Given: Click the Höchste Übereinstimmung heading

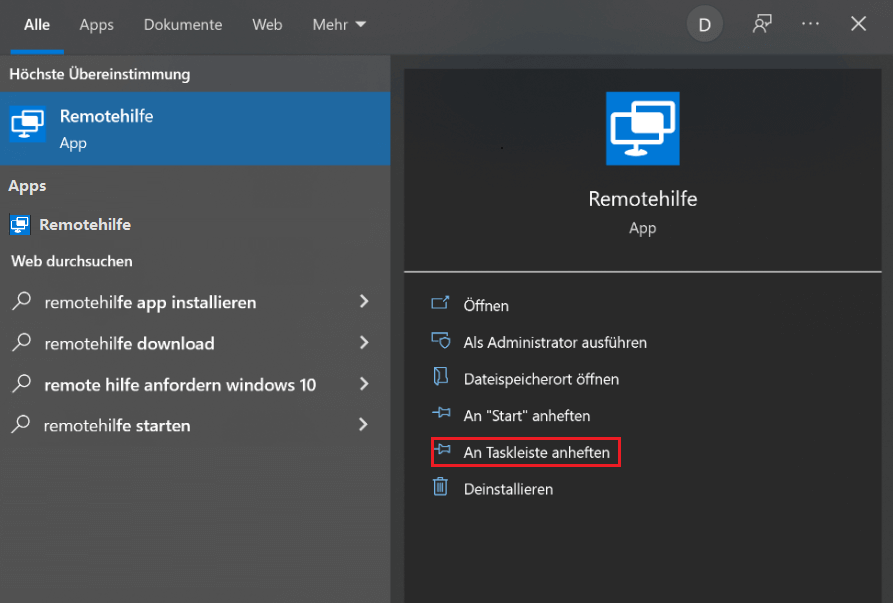Looking at the screenshot, I should [100, 74].
